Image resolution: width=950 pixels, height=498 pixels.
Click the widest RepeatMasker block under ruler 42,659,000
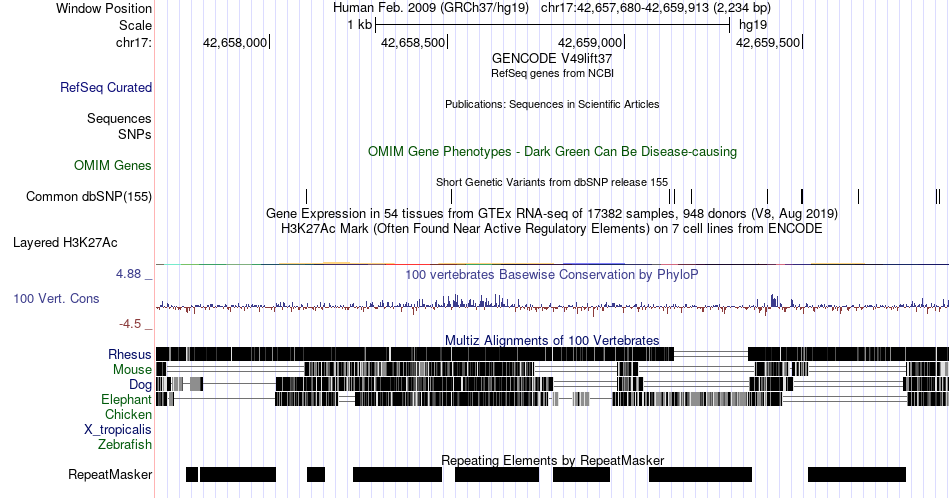click(x=700, y=474)
